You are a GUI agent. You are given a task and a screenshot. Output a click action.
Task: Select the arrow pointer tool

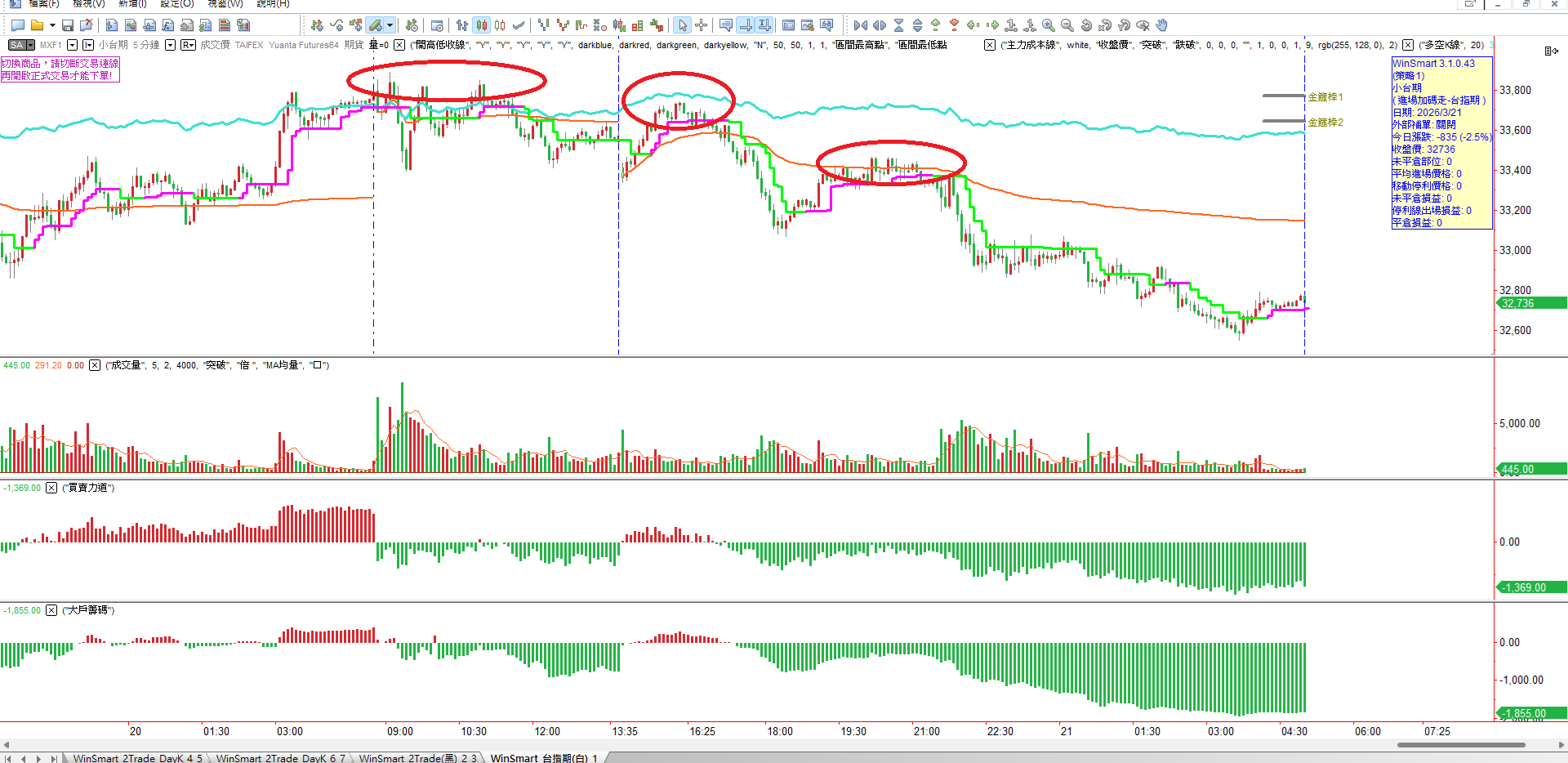682,25
